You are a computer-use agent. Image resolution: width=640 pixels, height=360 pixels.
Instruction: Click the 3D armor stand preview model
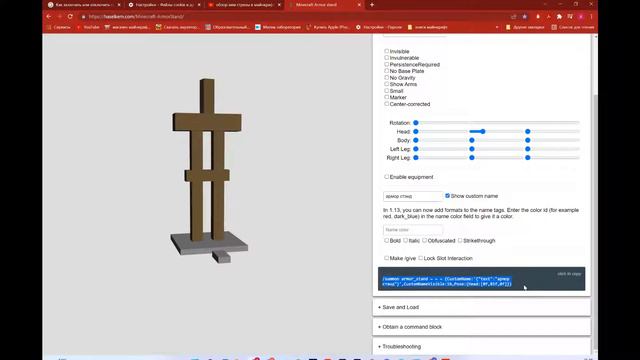coord(209,171)
